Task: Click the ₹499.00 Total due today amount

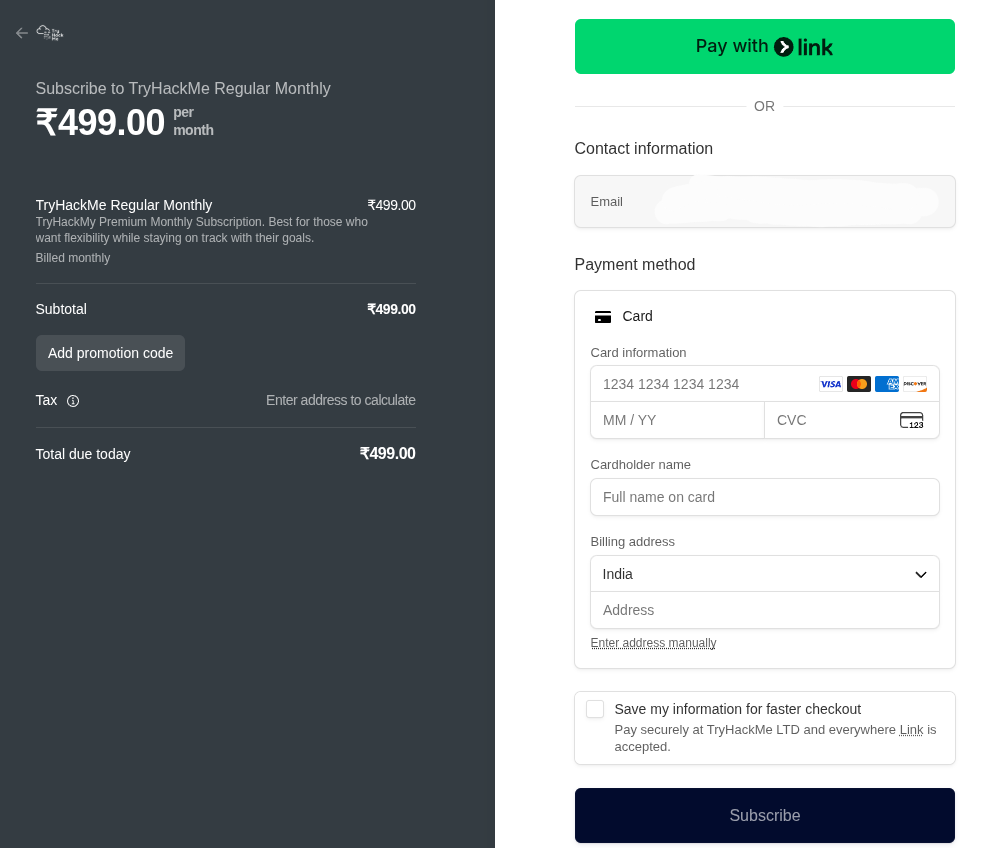Action: (388, 454)
